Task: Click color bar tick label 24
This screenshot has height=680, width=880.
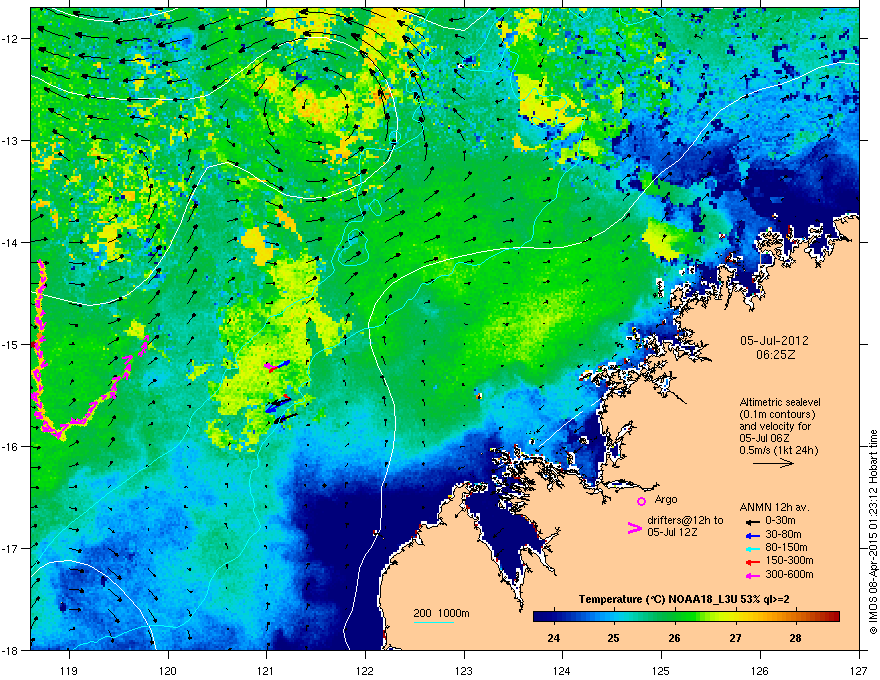Action: pos(553,638)
